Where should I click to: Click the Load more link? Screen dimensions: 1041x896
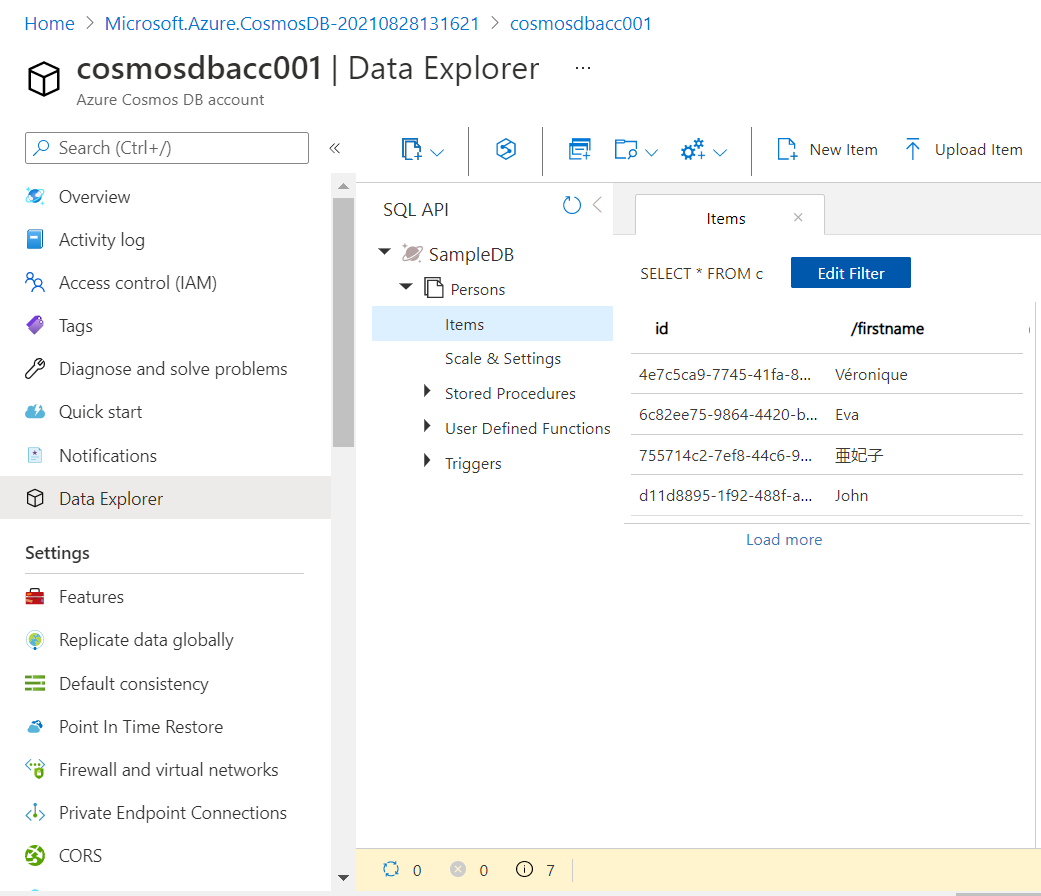pyautogui.click(x=784, y=539)
